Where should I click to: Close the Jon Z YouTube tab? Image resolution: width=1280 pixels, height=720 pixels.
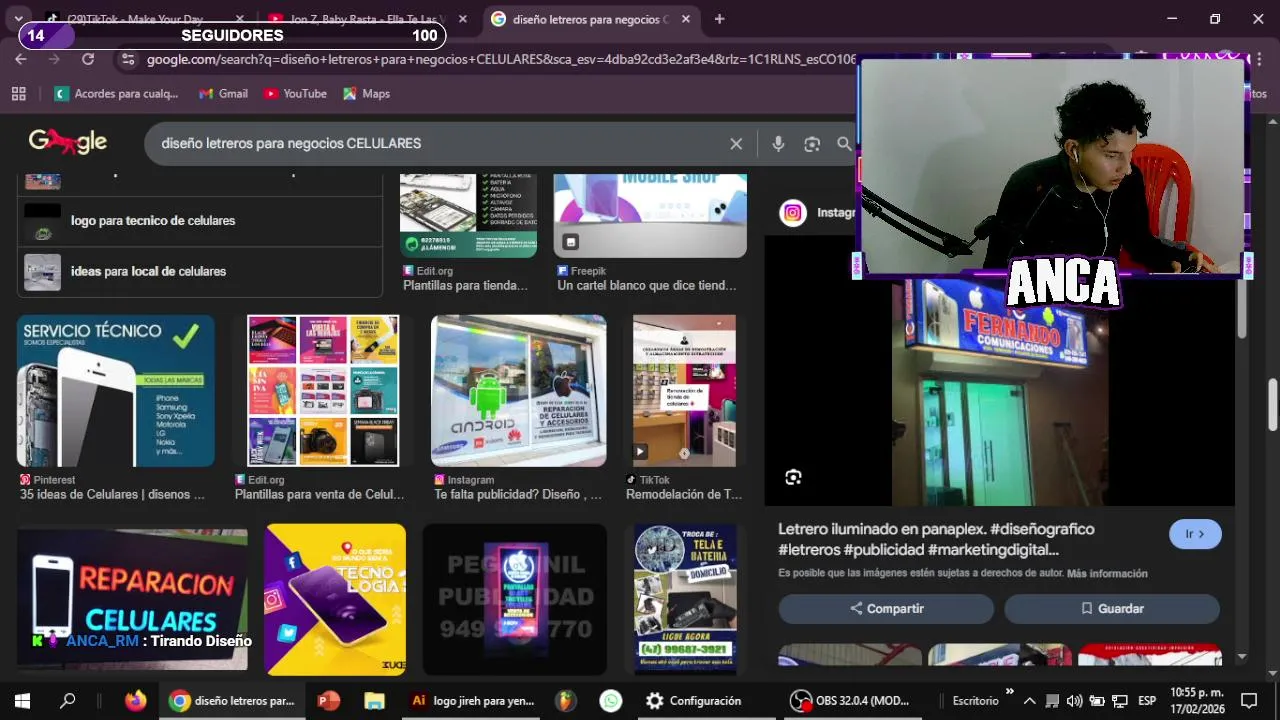[461, 19]
